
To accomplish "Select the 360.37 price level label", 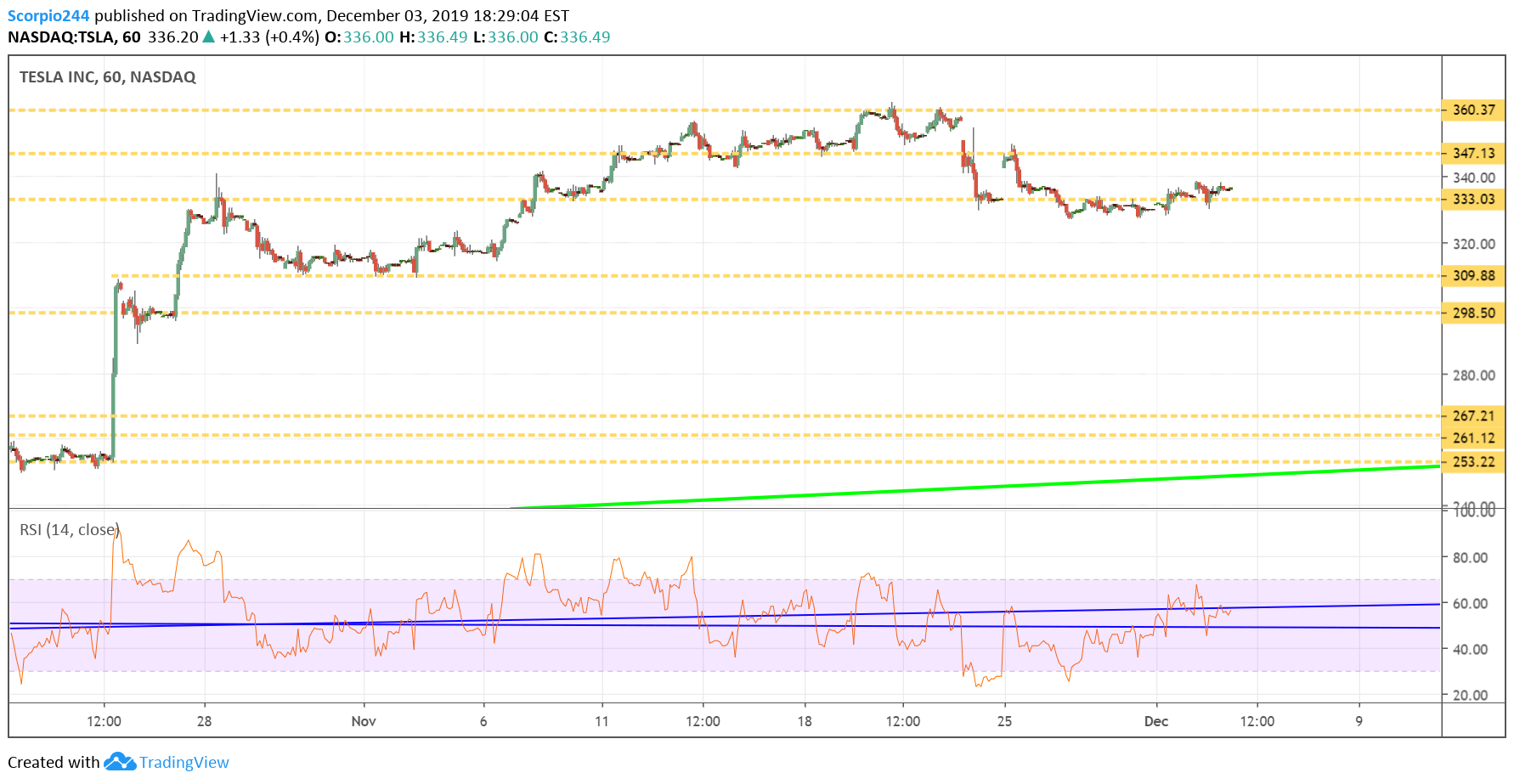I will pyautogui.click(x=1473, y=110).
